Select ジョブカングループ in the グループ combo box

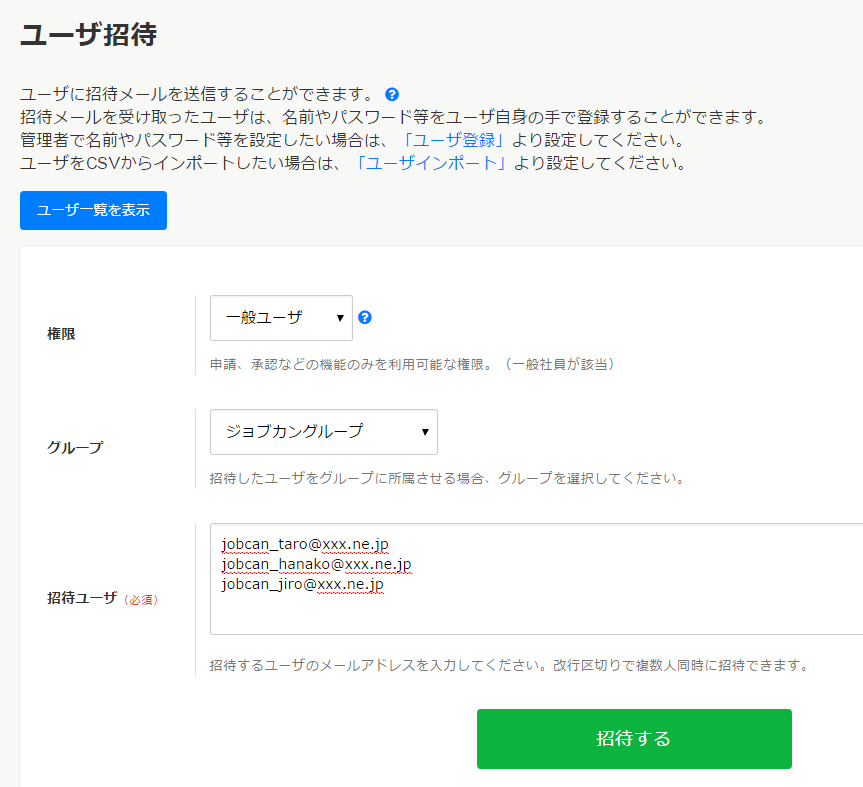[x=323, y=431]
